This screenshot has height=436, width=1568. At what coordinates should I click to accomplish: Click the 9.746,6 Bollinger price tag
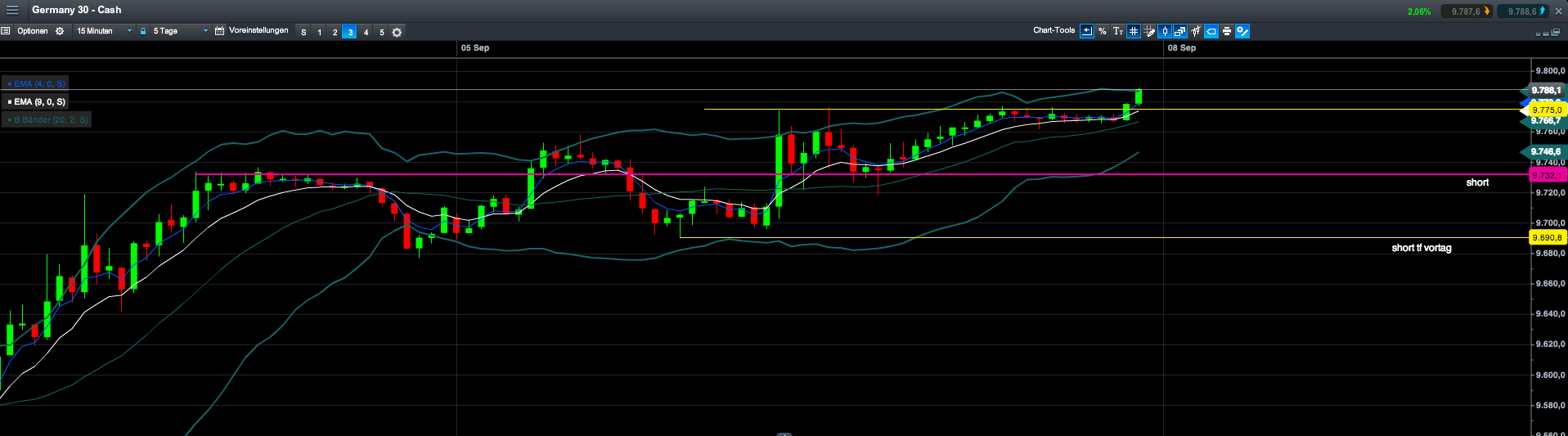pos(1544,151)
